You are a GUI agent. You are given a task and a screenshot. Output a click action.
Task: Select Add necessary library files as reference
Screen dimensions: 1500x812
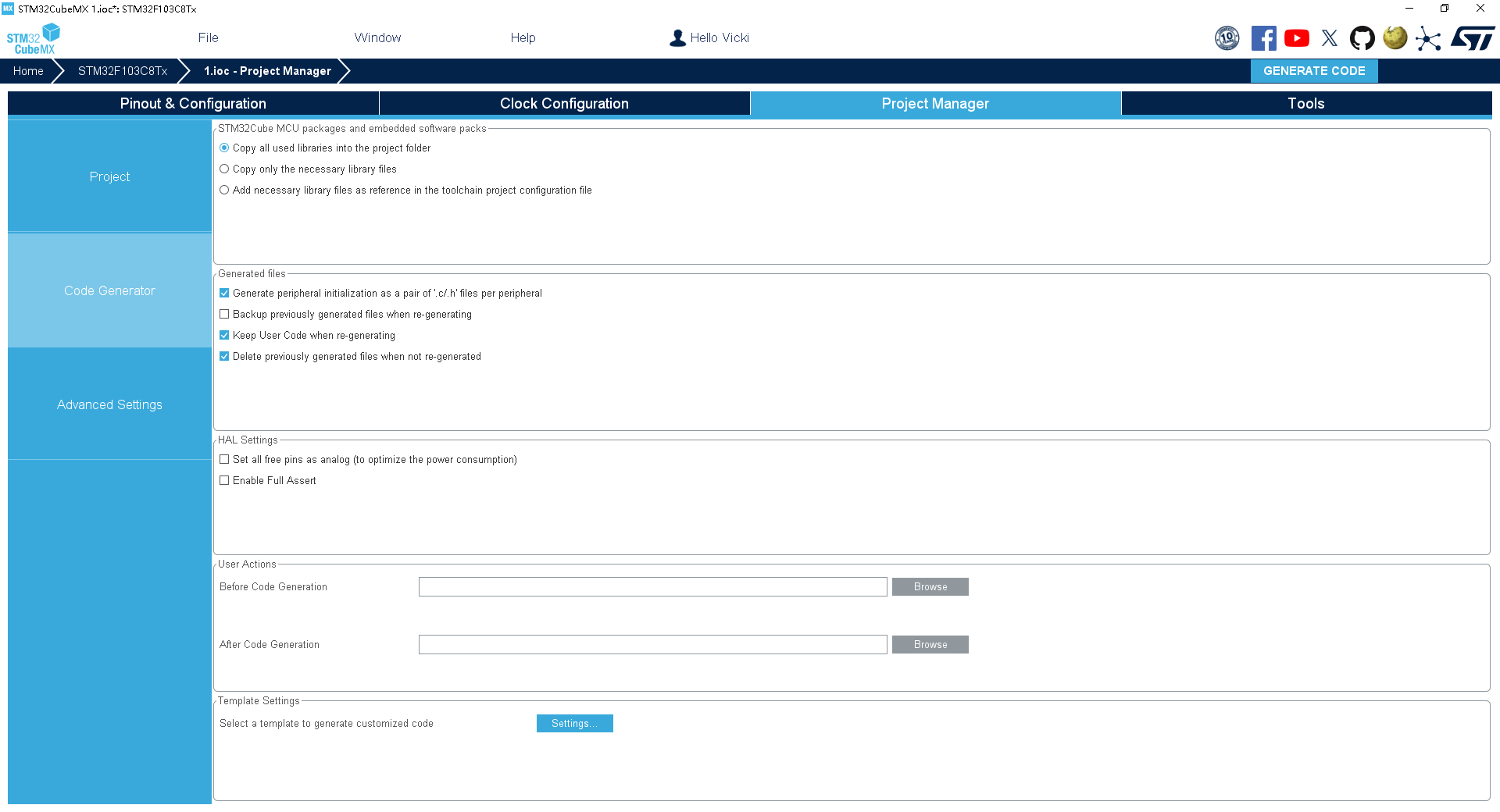pos(224,190)
